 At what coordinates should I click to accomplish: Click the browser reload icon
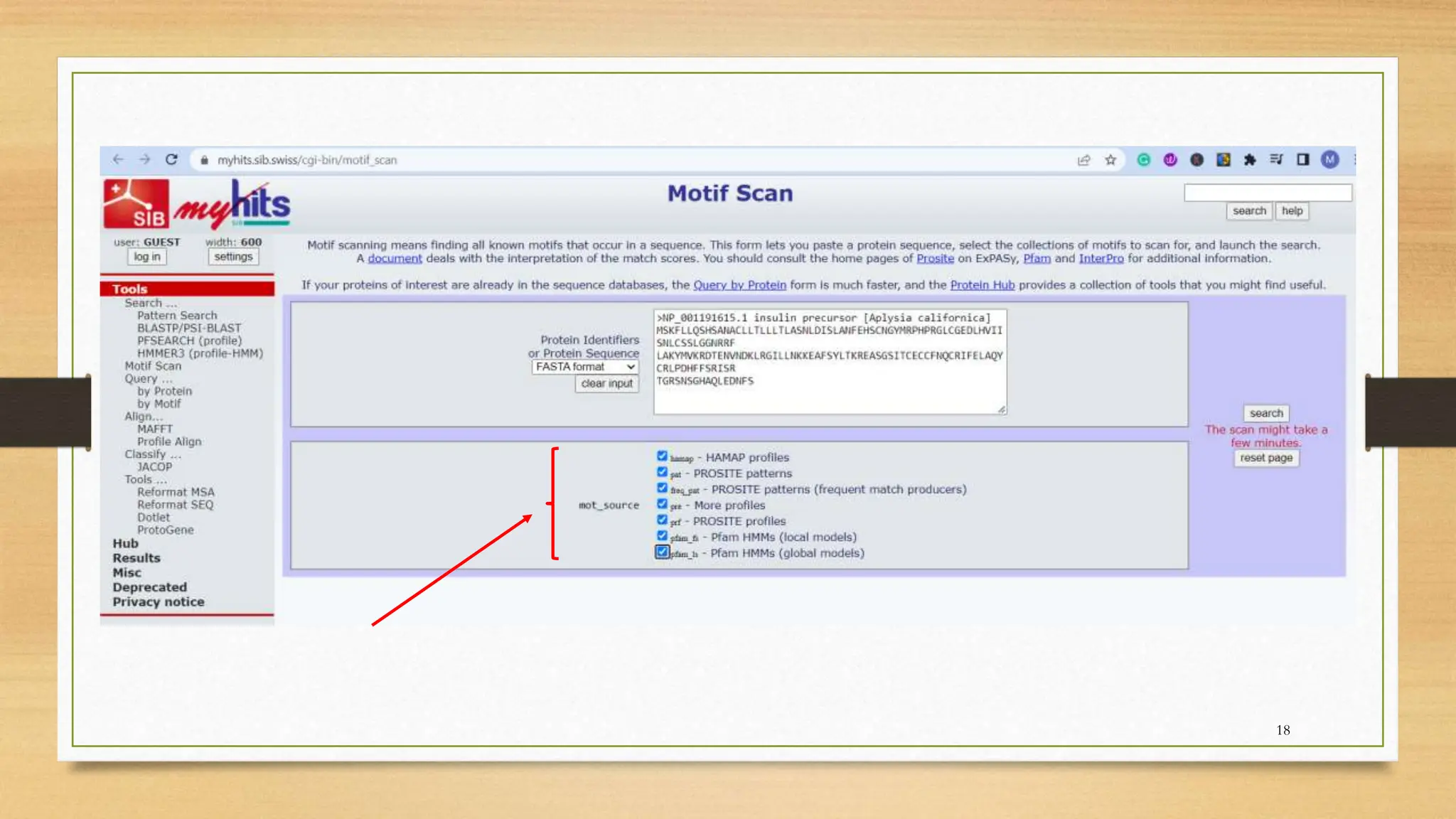[171, 159]
